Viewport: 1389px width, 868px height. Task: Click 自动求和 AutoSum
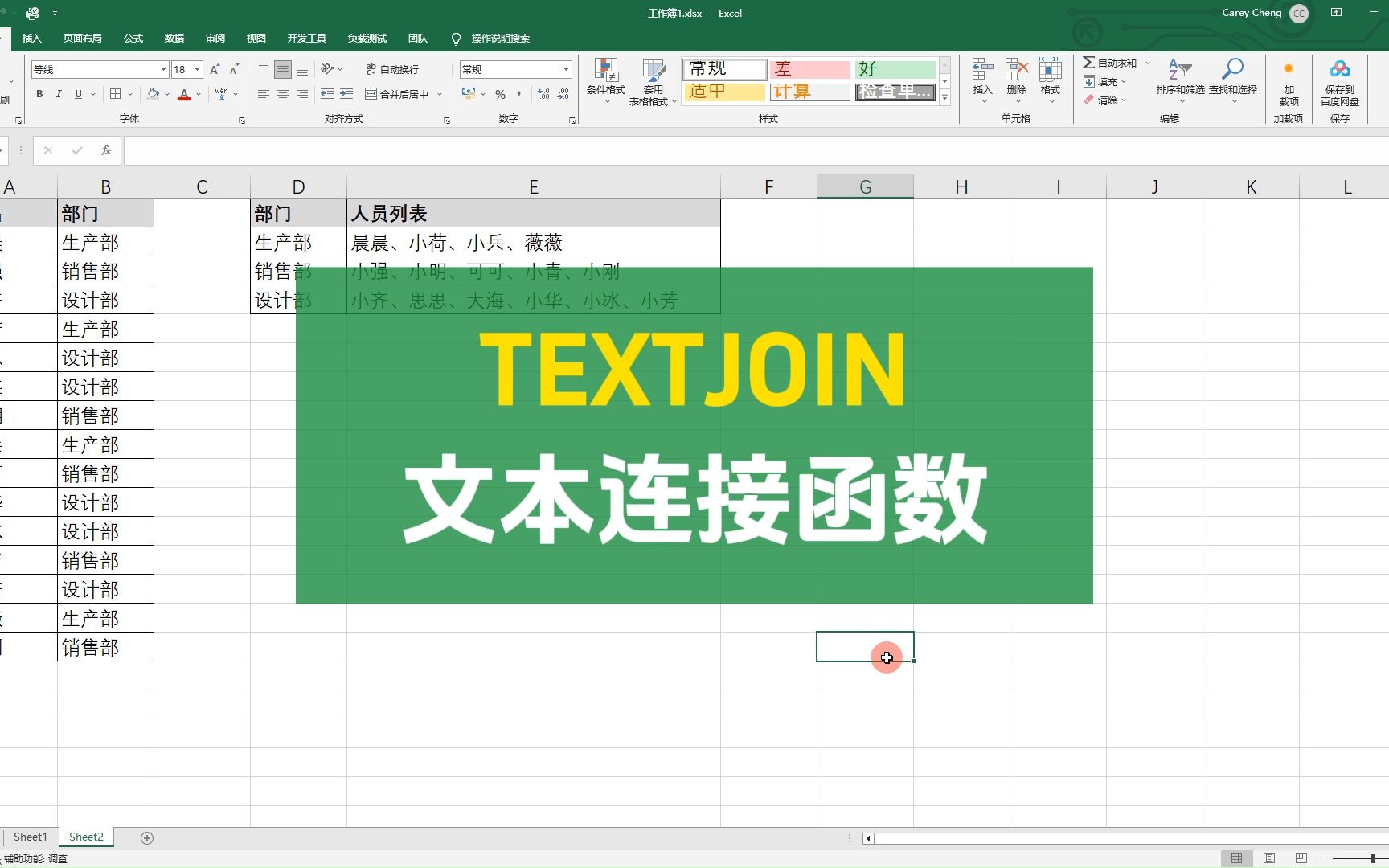(1110, 63)
